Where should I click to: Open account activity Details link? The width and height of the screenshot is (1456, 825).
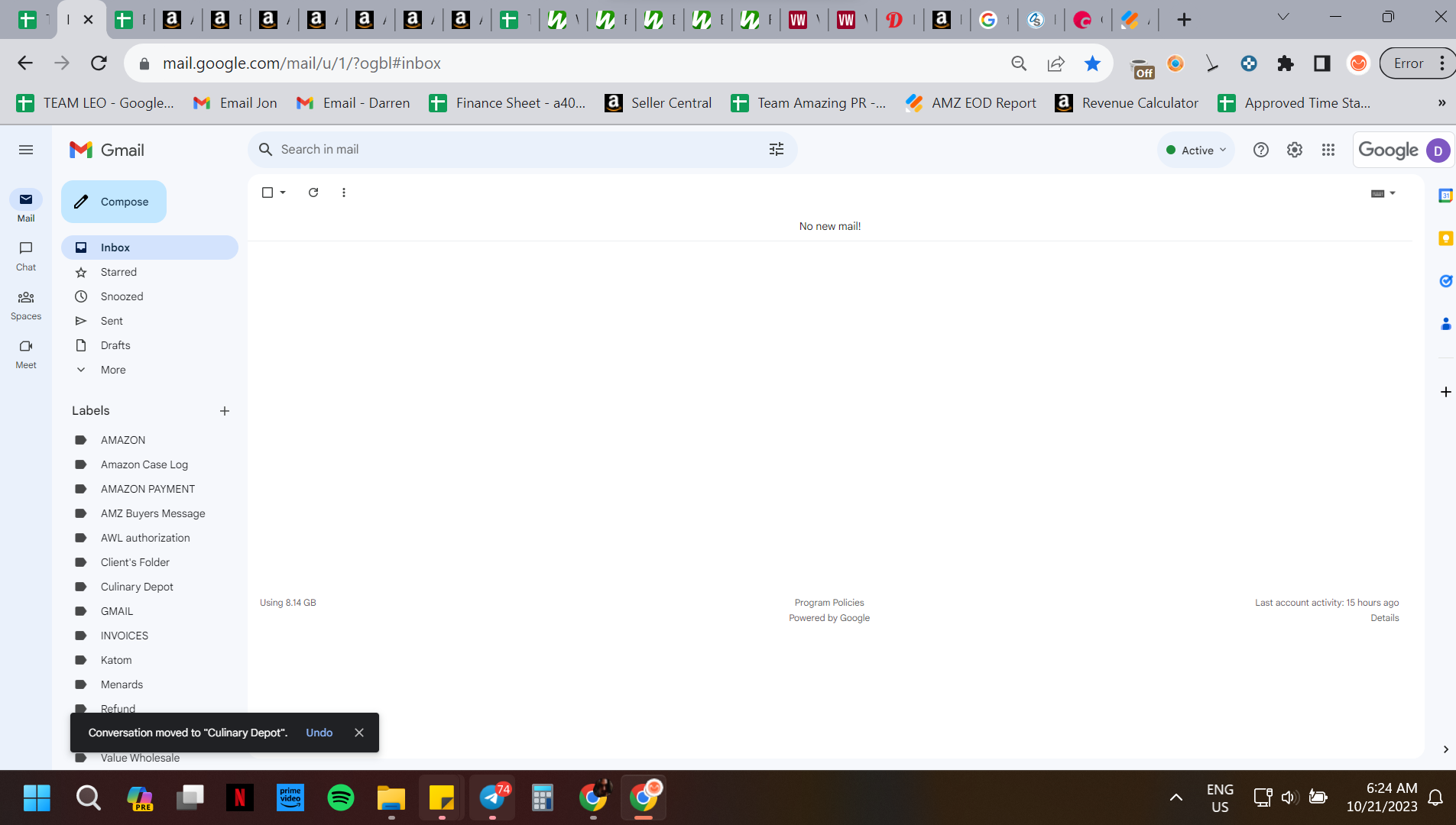[x=1385, y=618]
